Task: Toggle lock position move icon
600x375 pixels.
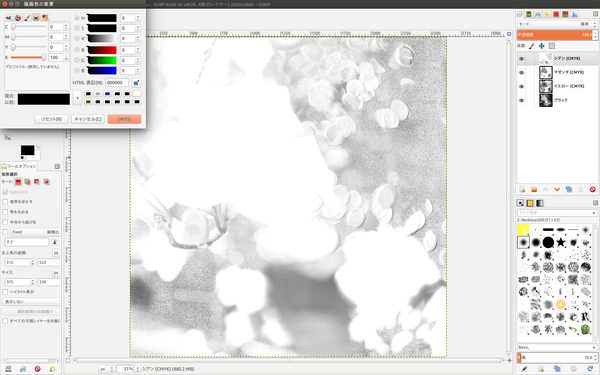Action: pos(541,46)
